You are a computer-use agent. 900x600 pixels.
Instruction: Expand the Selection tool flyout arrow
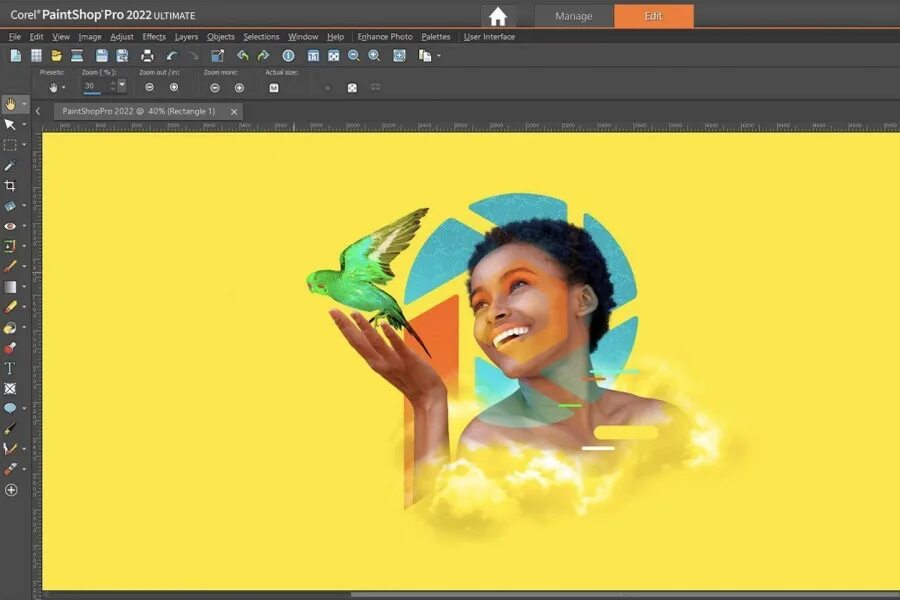point(24,145)
